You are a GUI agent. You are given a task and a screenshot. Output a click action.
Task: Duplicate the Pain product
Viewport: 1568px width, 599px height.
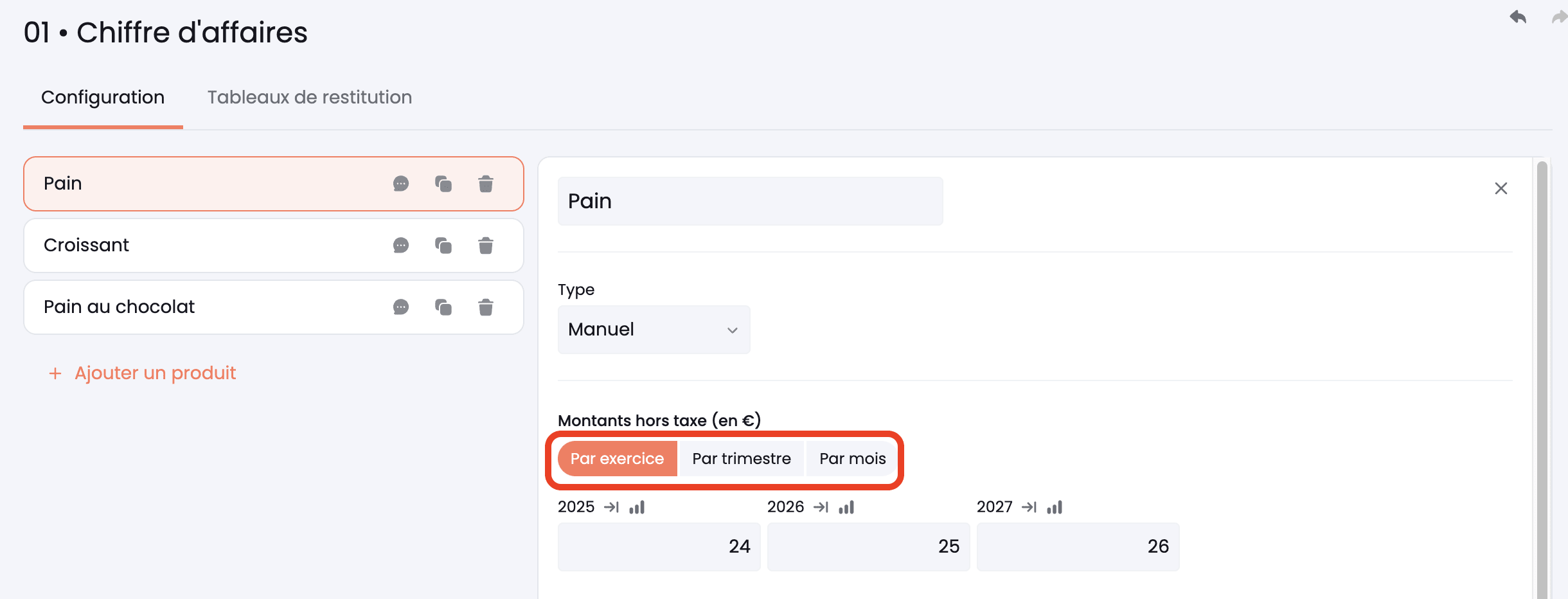[443, 184]
